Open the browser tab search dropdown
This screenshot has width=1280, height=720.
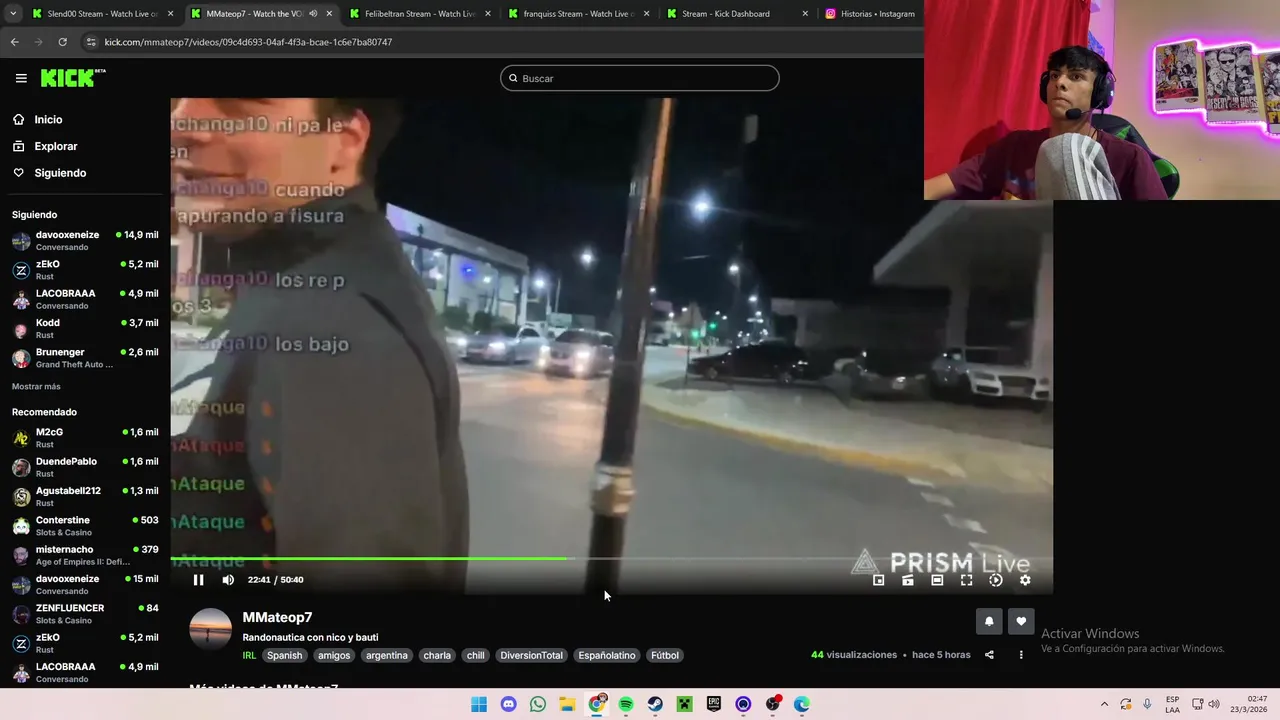[13, 14]
